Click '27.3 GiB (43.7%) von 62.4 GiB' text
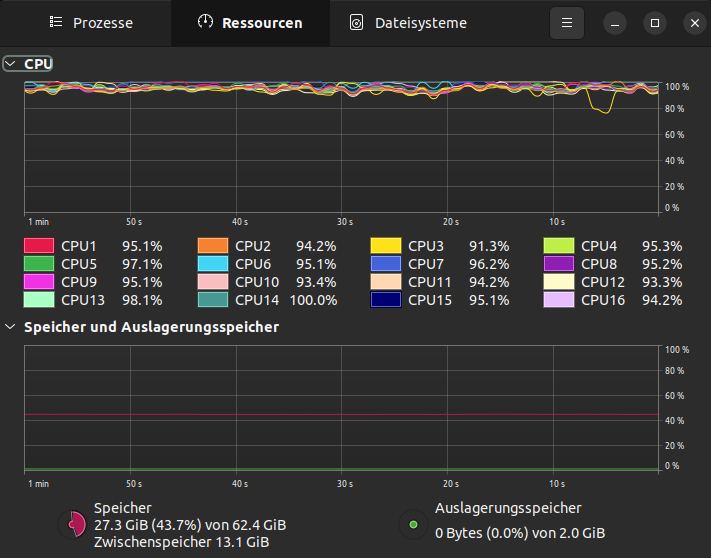 tap(190, 525)
